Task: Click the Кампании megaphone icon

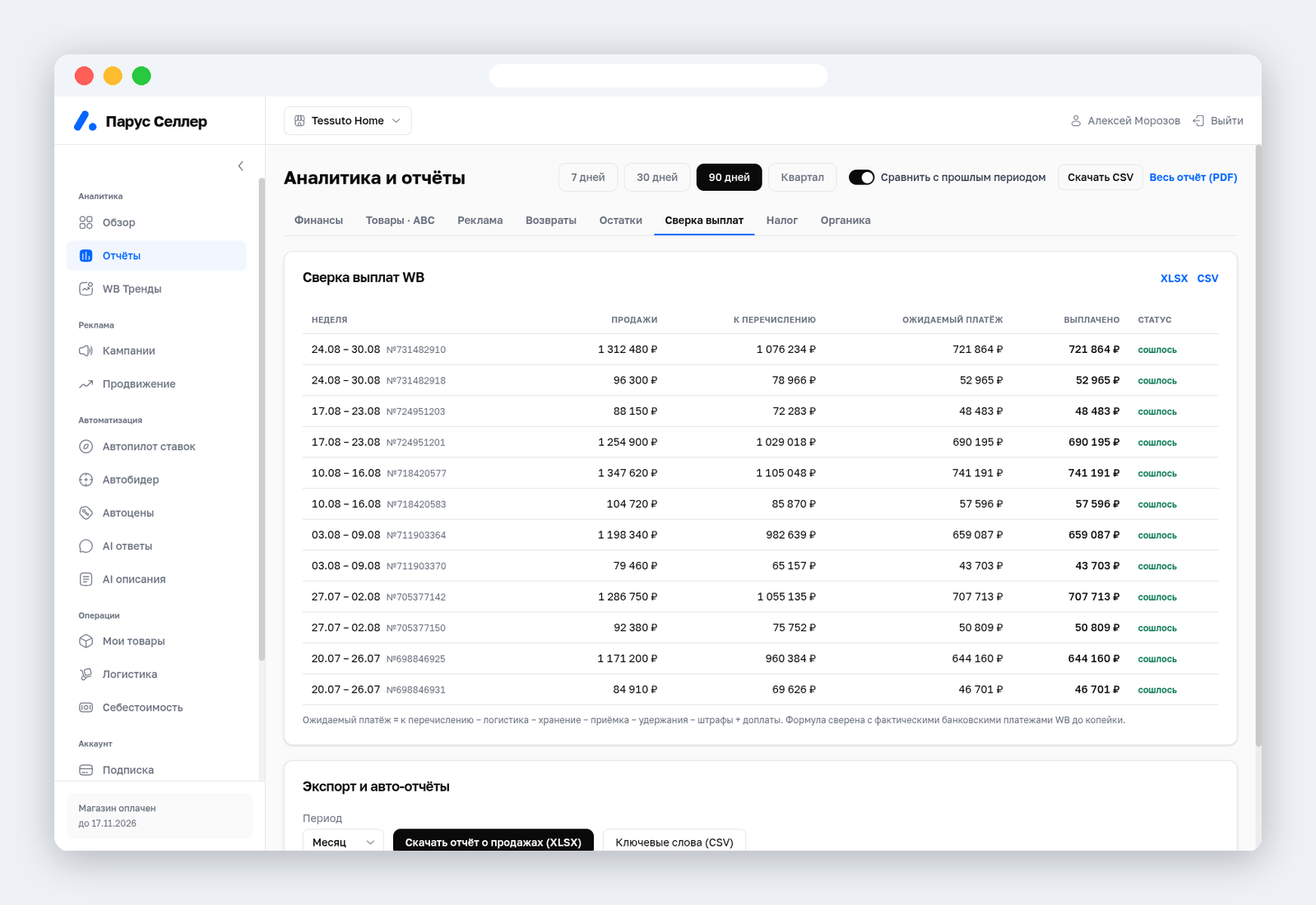Action: coord(86,351)
